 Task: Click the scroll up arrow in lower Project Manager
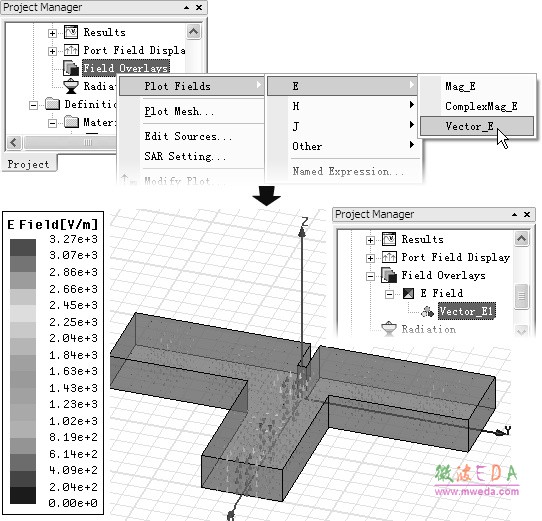pyautogui.click(x=521, y=238)
